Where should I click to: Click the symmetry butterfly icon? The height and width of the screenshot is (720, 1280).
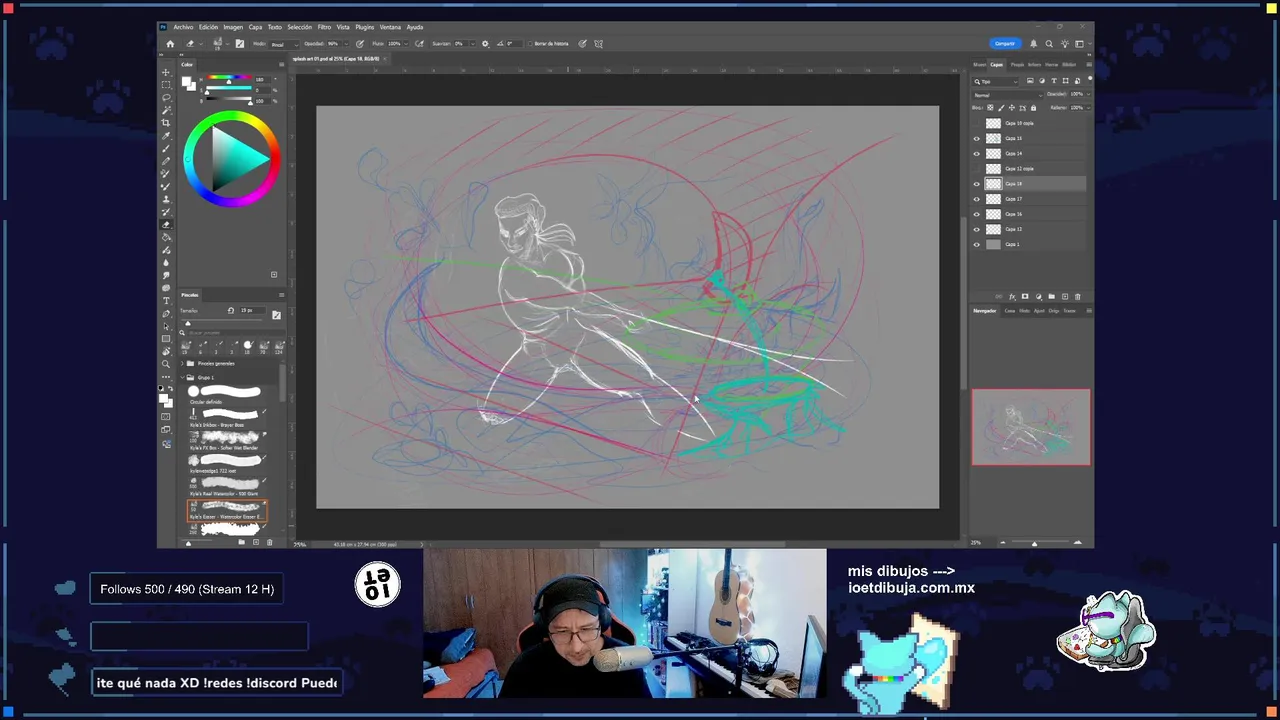pyautogui.click(x=598, y=44)
